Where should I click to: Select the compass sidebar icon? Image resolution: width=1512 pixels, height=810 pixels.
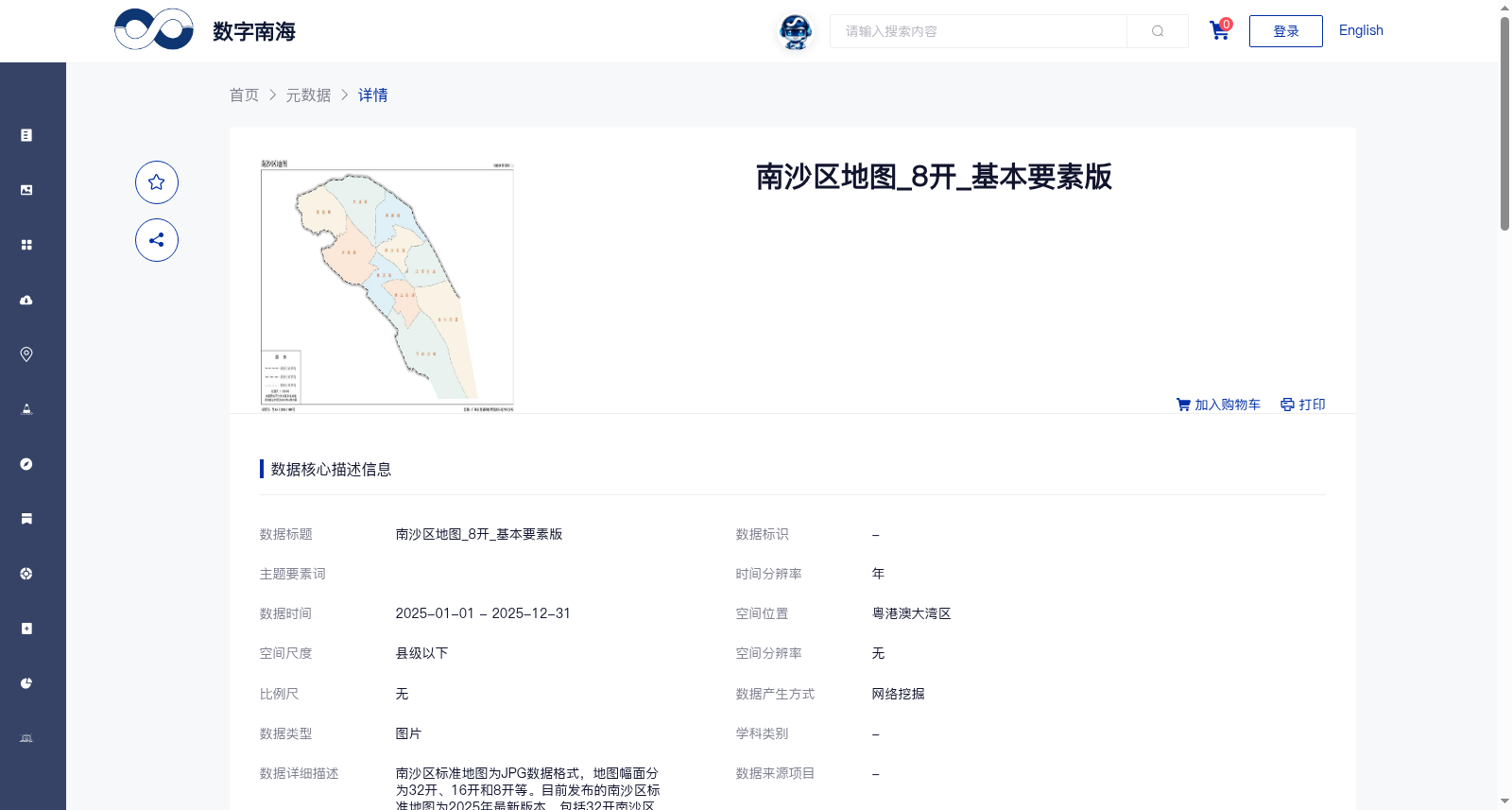26,464
